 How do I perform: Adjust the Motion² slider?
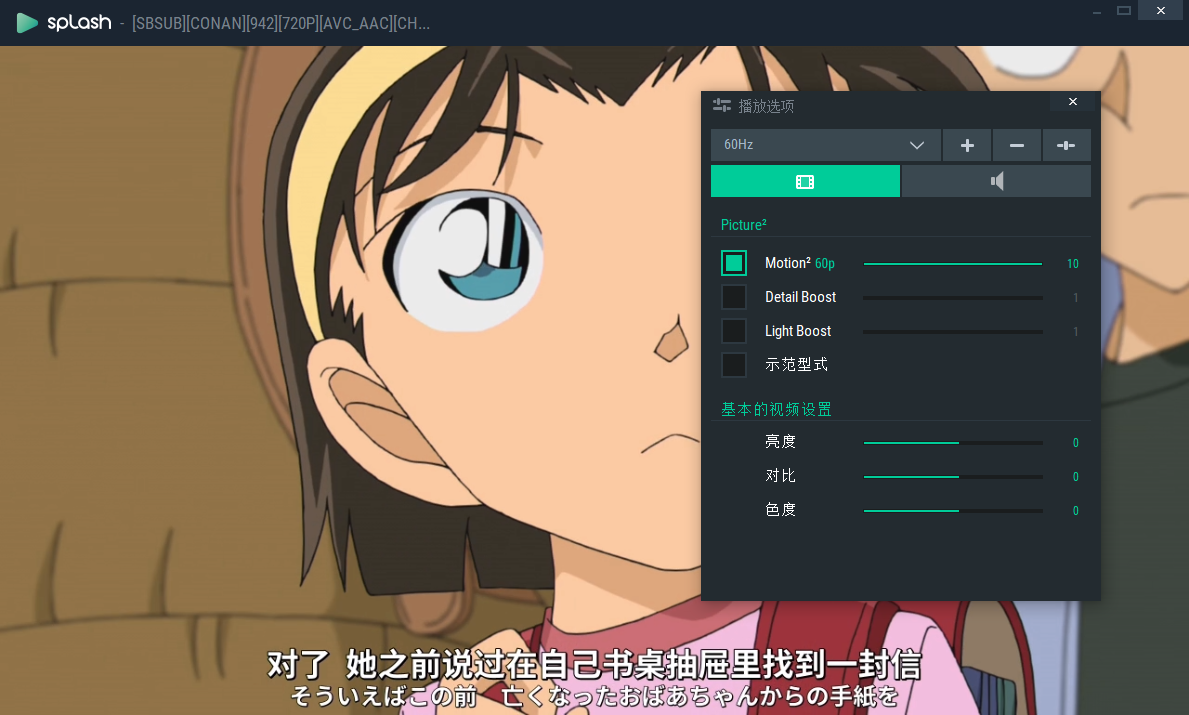coord(952,264)
